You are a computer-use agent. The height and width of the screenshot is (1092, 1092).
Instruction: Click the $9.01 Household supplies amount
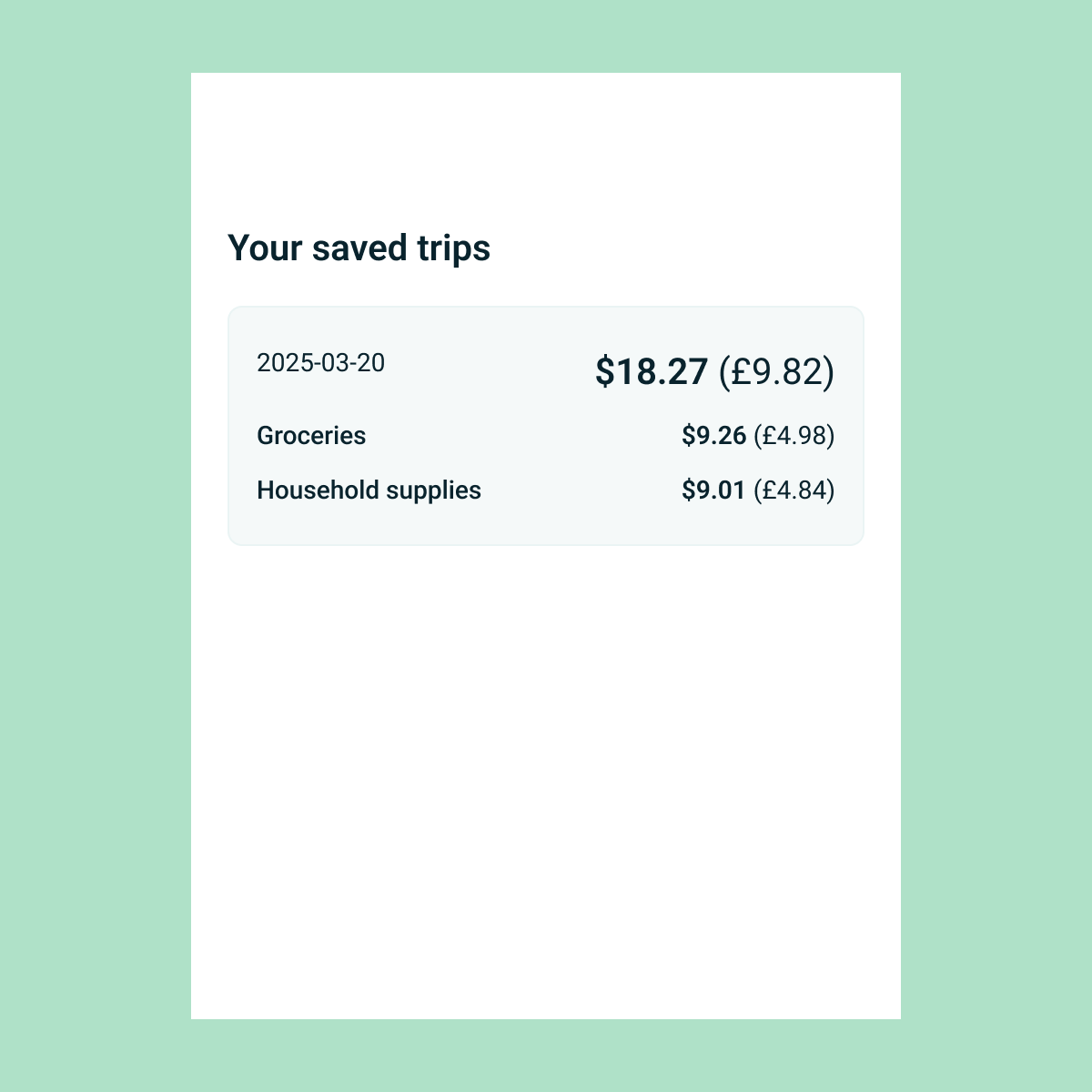(x=713, y=490)
